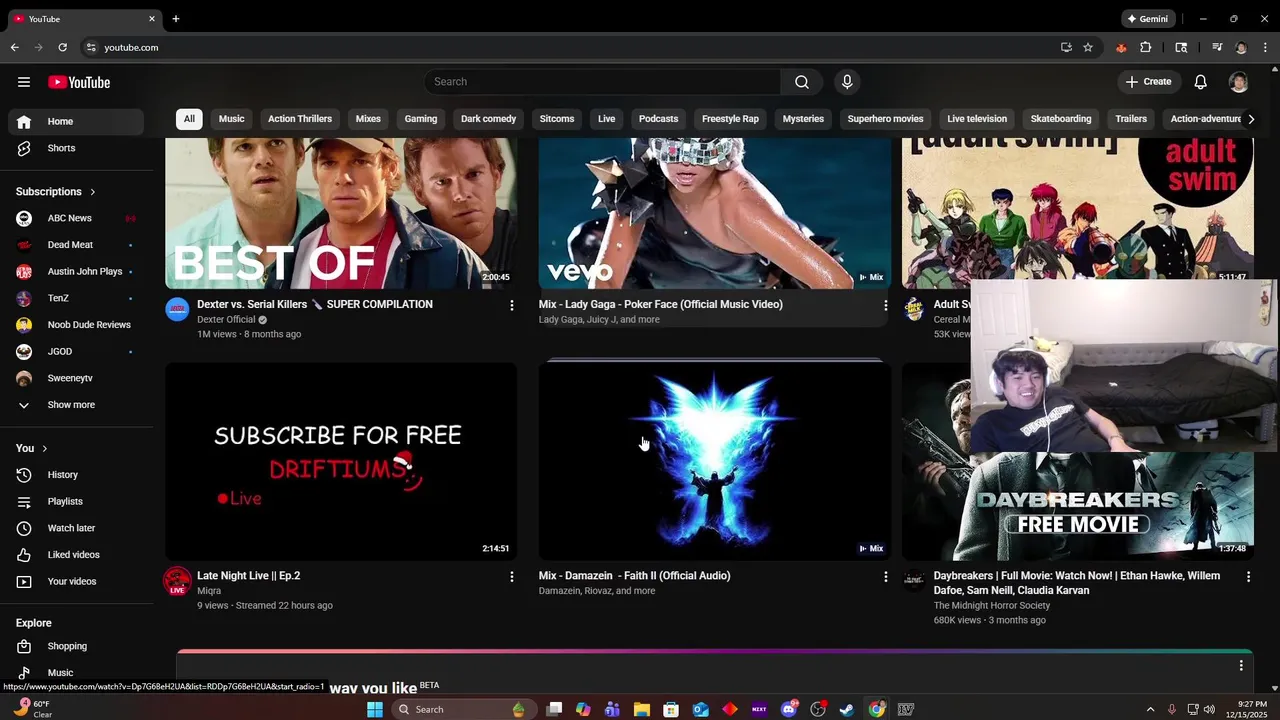The height and width of the screenshot is (720, 1280).
Task: Go back in browser history
Action: pos(14,47)
